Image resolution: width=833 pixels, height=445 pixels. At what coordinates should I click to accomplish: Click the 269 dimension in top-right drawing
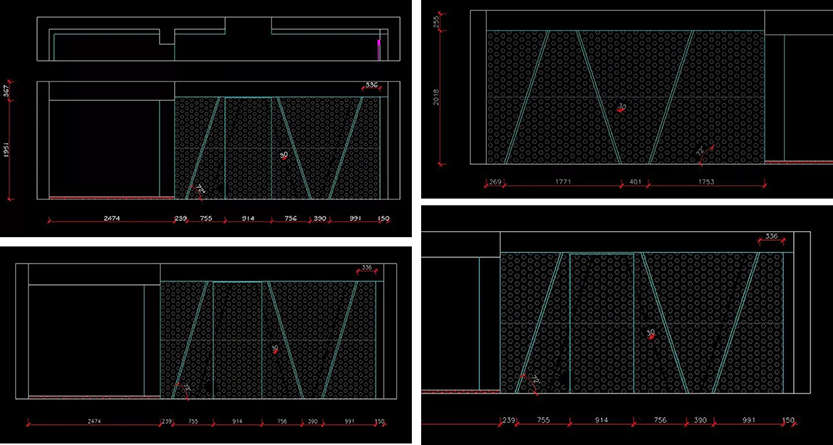pos(494,183)
